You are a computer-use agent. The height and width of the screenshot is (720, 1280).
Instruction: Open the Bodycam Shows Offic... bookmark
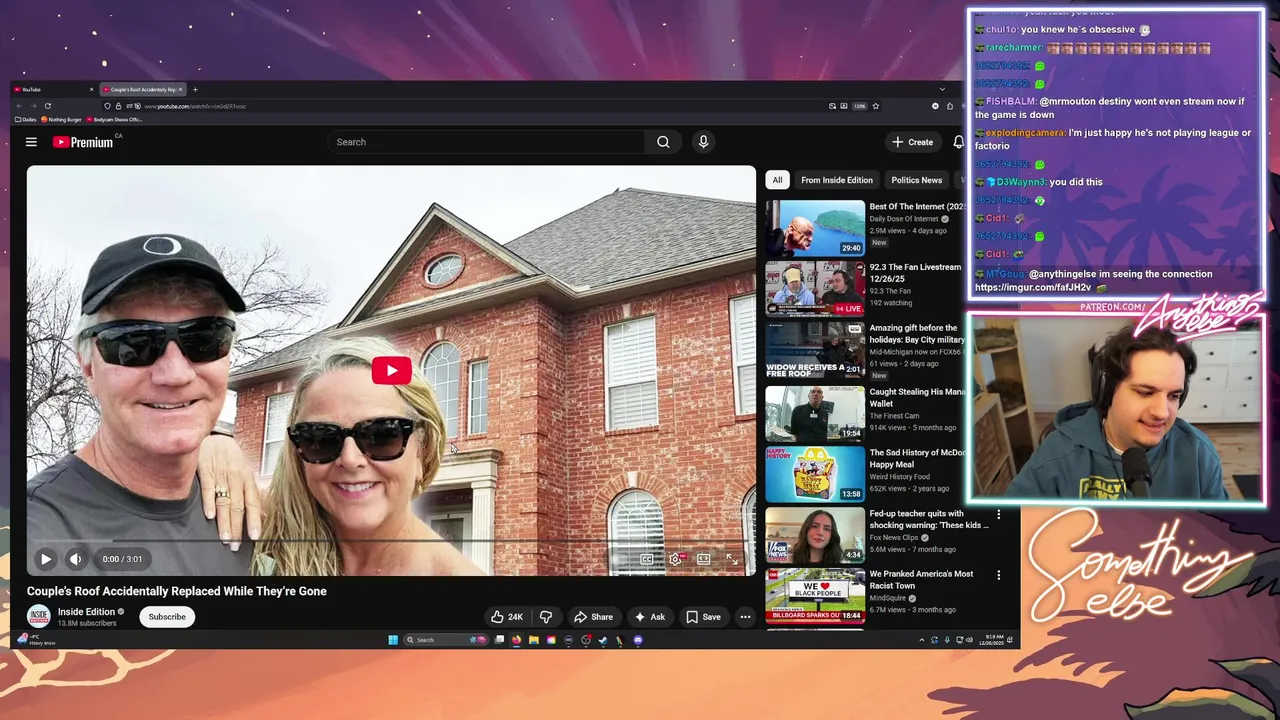tap(115, 120)
